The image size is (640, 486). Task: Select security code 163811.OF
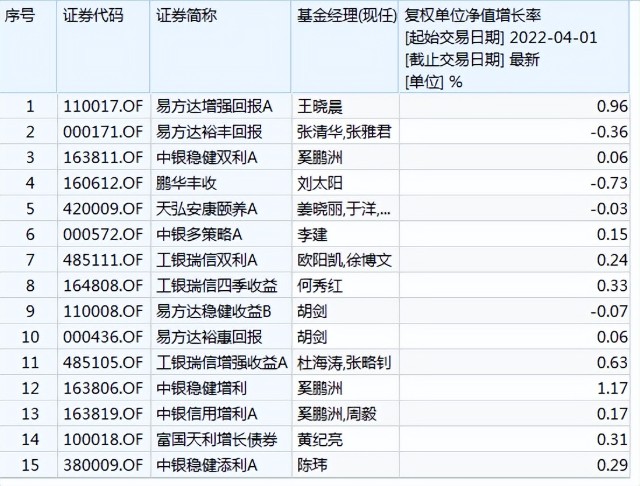(103, 158)
